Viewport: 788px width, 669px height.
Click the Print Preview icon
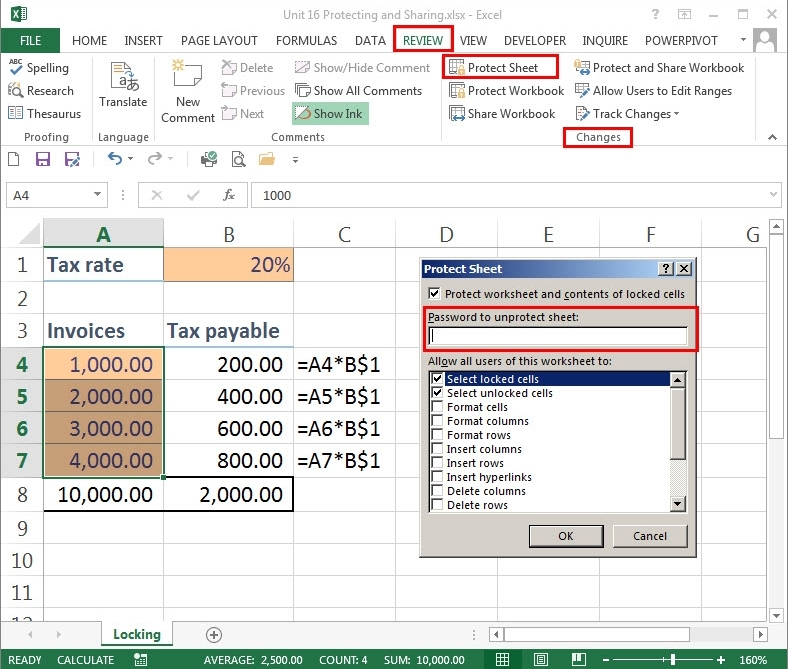click(238, 159)
